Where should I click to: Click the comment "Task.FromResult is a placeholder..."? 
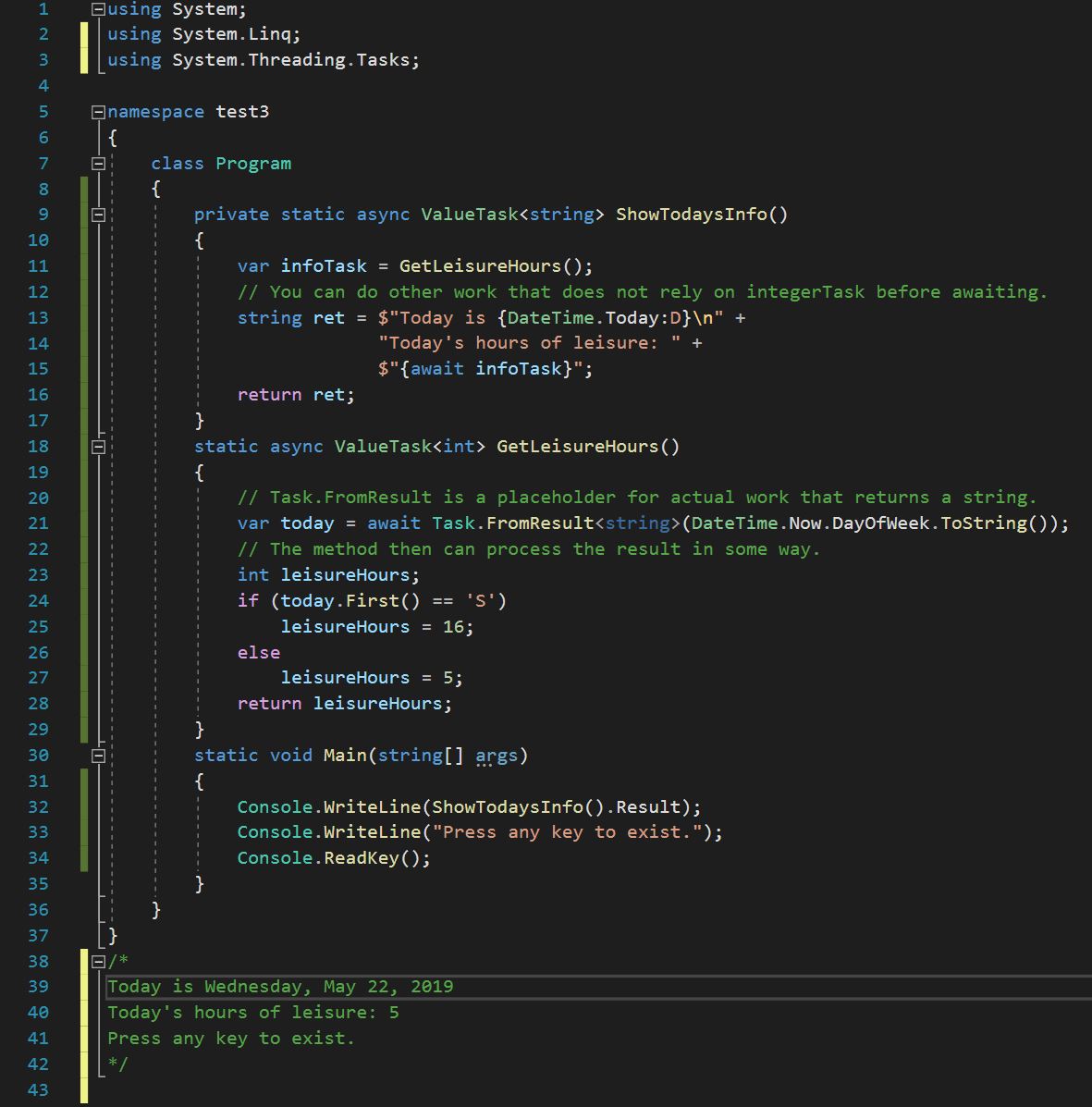pos(637,498)
